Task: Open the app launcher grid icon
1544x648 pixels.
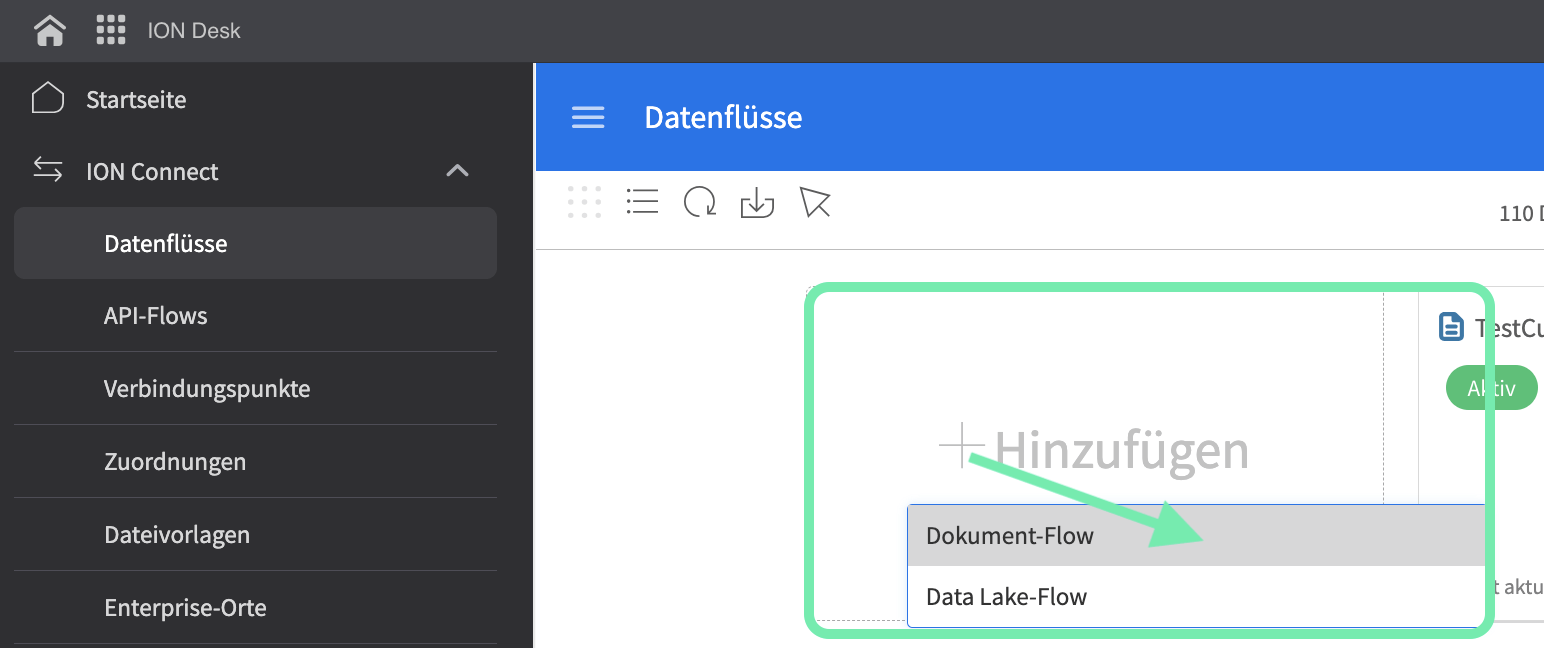Action: 111,30
